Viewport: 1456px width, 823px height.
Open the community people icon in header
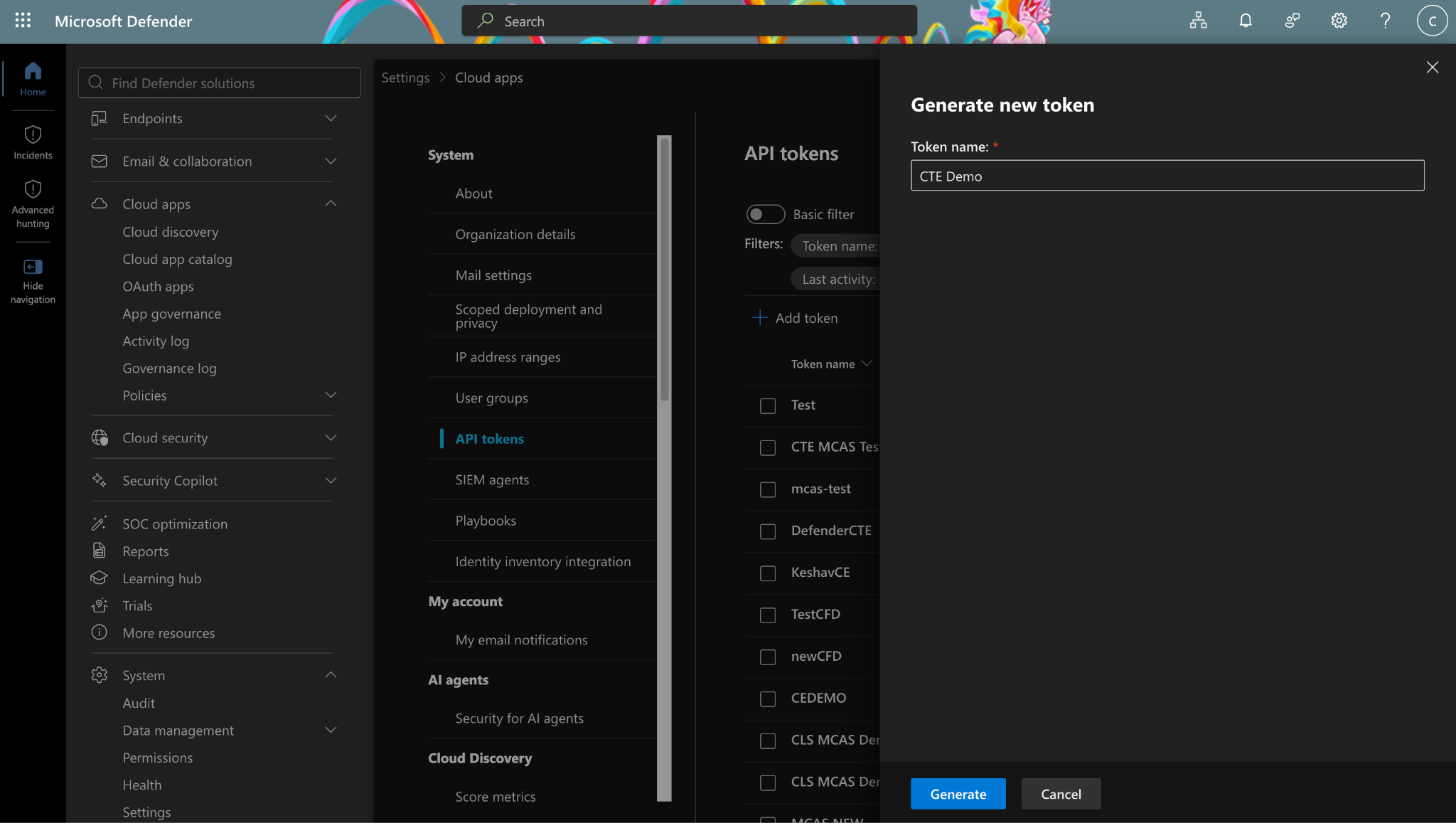coord(1292,21)
